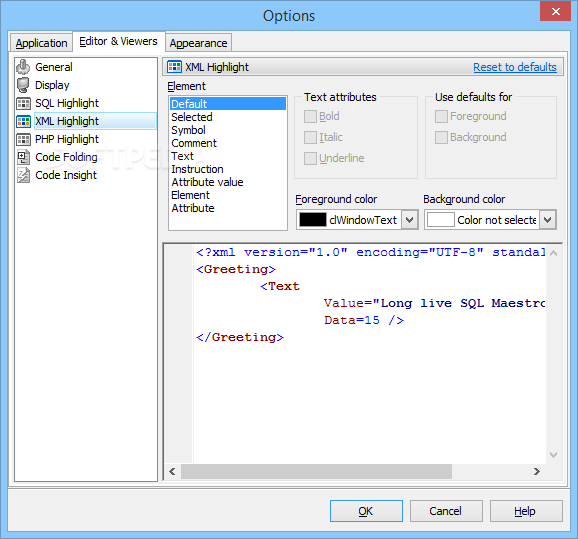Click the <?xml version line in preview

pos(370,252)
